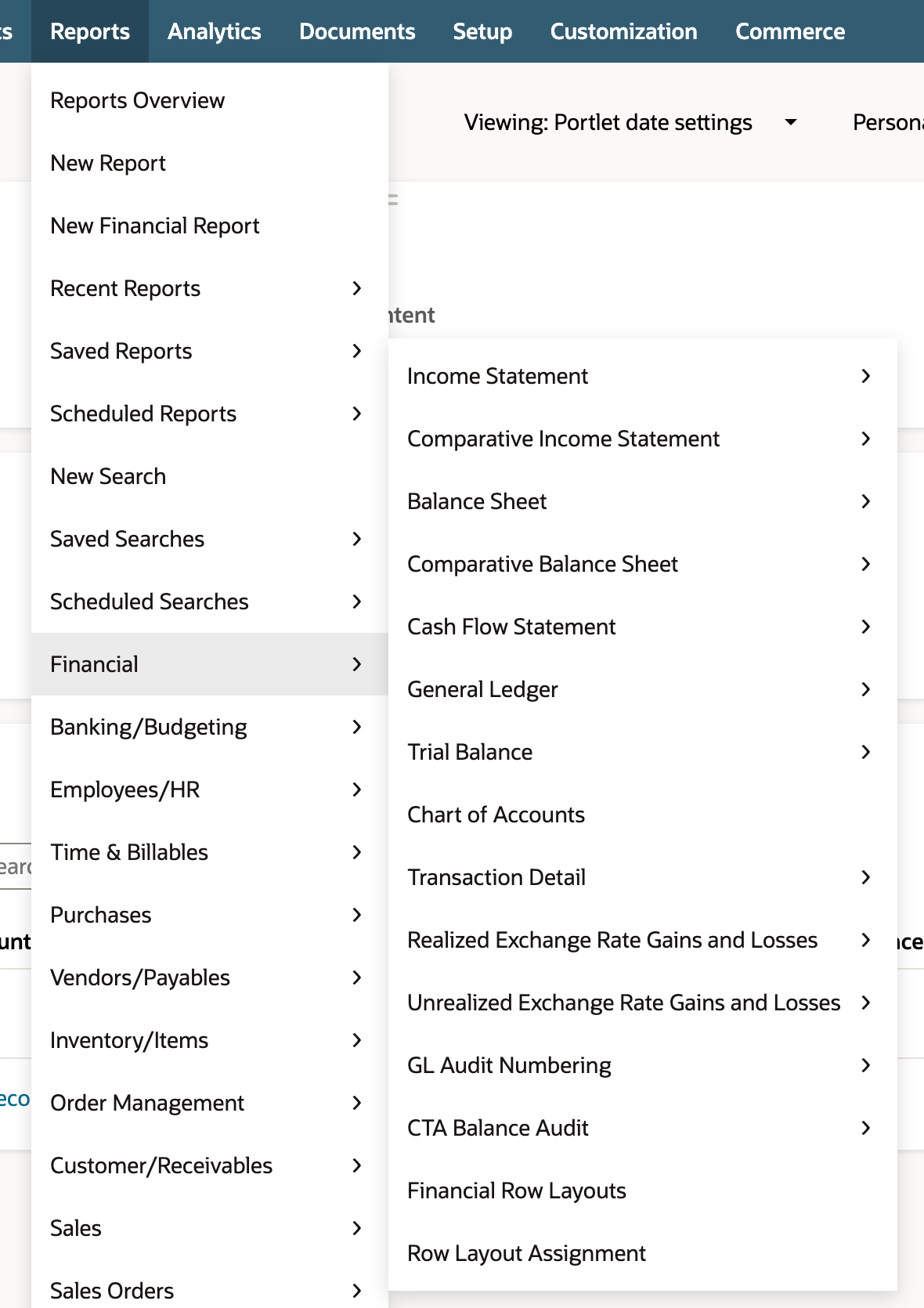This screenshot has height=1308, width=924.
Task: Expand Recent Reports submenu chevron
Action: point(357,288)
